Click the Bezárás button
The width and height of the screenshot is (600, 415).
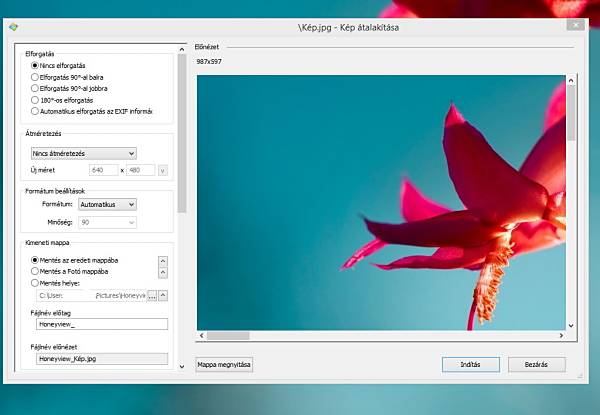[x=536, y=365]
